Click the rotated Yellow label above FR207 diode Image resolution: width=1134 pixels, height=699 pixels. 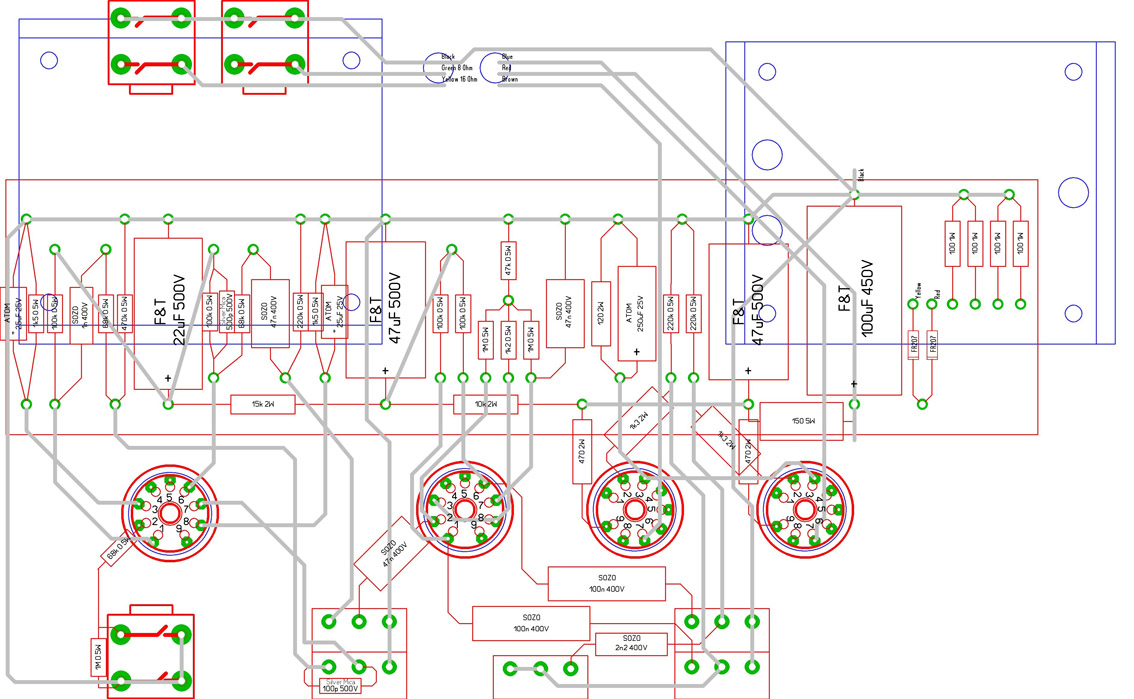918,291
